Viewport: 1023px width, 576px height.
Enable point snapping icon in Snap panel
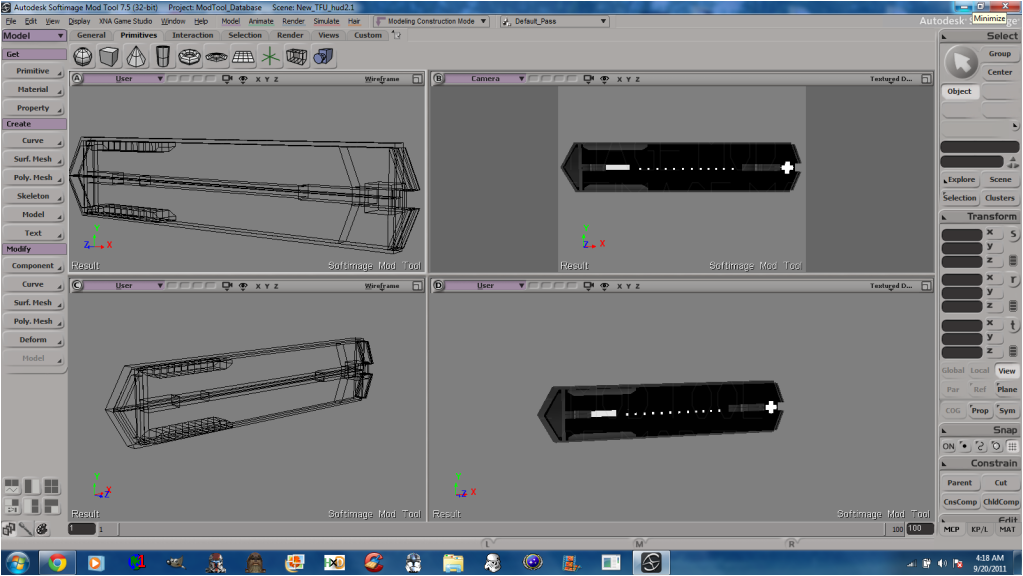964,446
